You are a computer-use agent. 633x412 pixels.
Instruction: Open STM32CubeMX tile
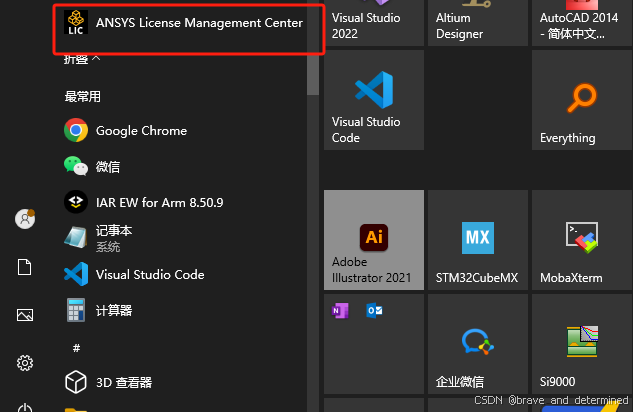[x=478, y=240]
